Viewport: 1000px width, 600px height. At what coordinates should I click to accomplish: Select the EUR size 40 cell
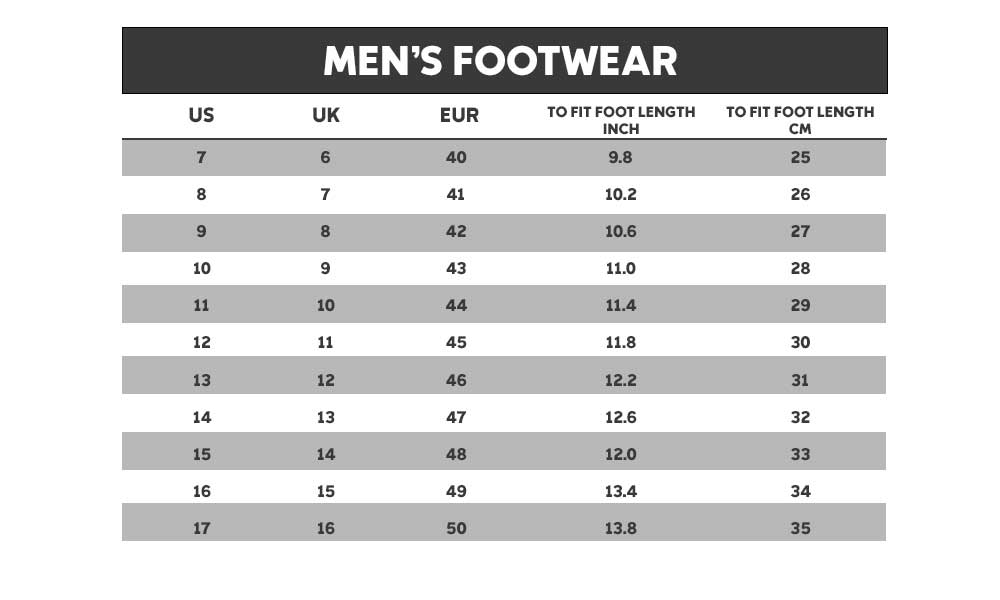[x=456, y=157]
